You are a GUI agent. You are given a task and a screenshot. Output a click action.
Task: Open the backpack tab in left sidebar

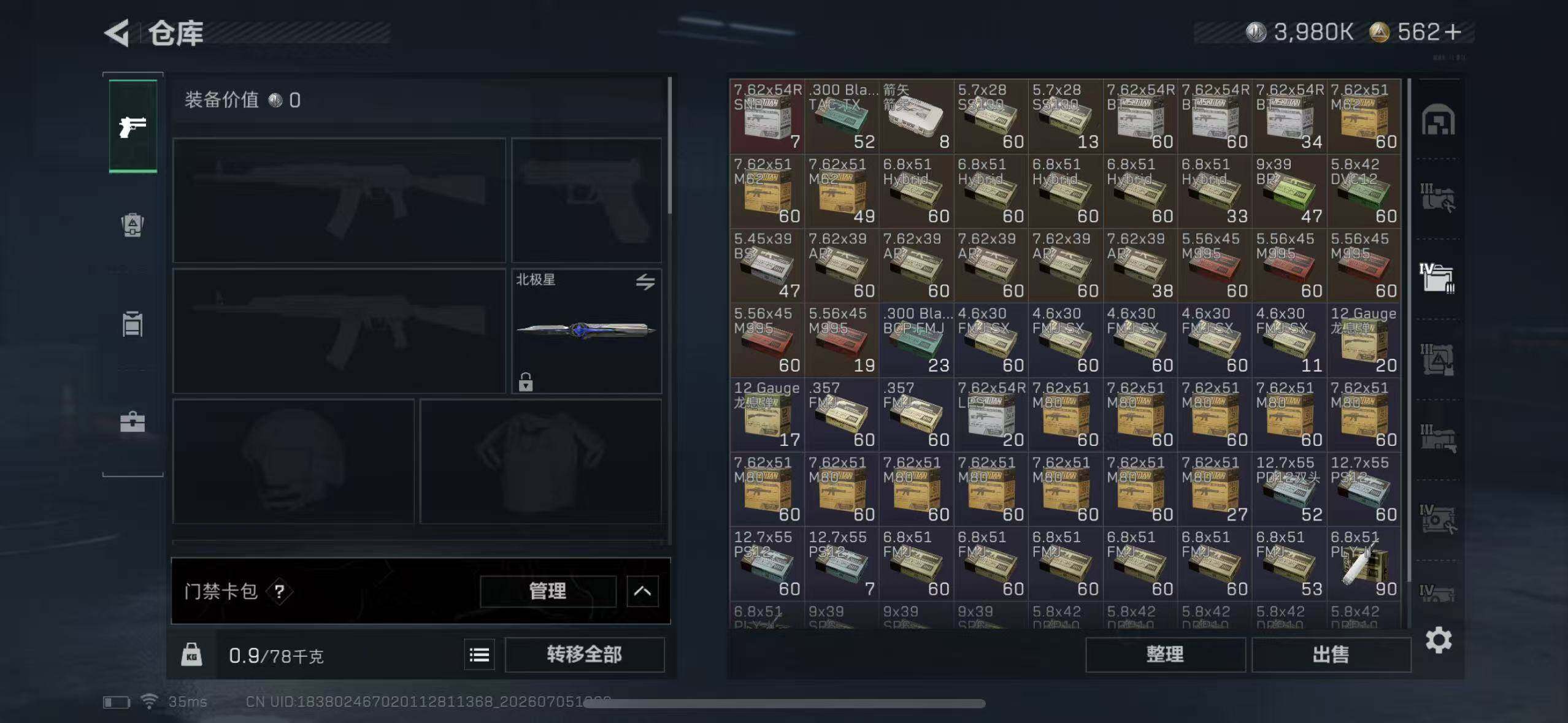pyautogui.click(x=133, y=224)
